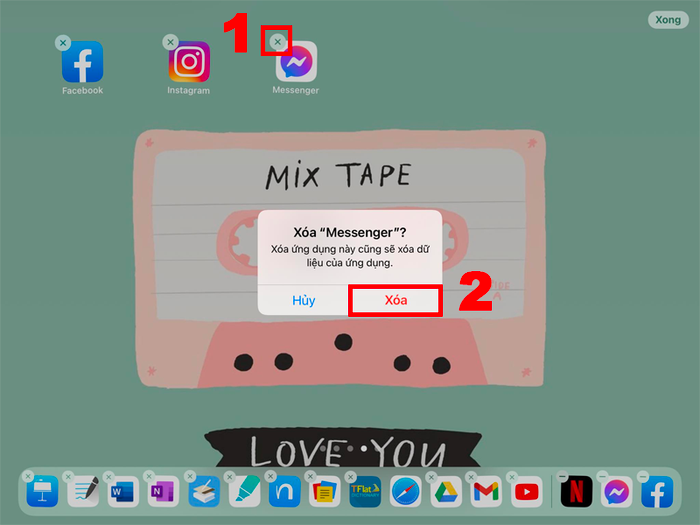Open OneNote in the dock
700x525 pixels.
click(x=163, y=491)
